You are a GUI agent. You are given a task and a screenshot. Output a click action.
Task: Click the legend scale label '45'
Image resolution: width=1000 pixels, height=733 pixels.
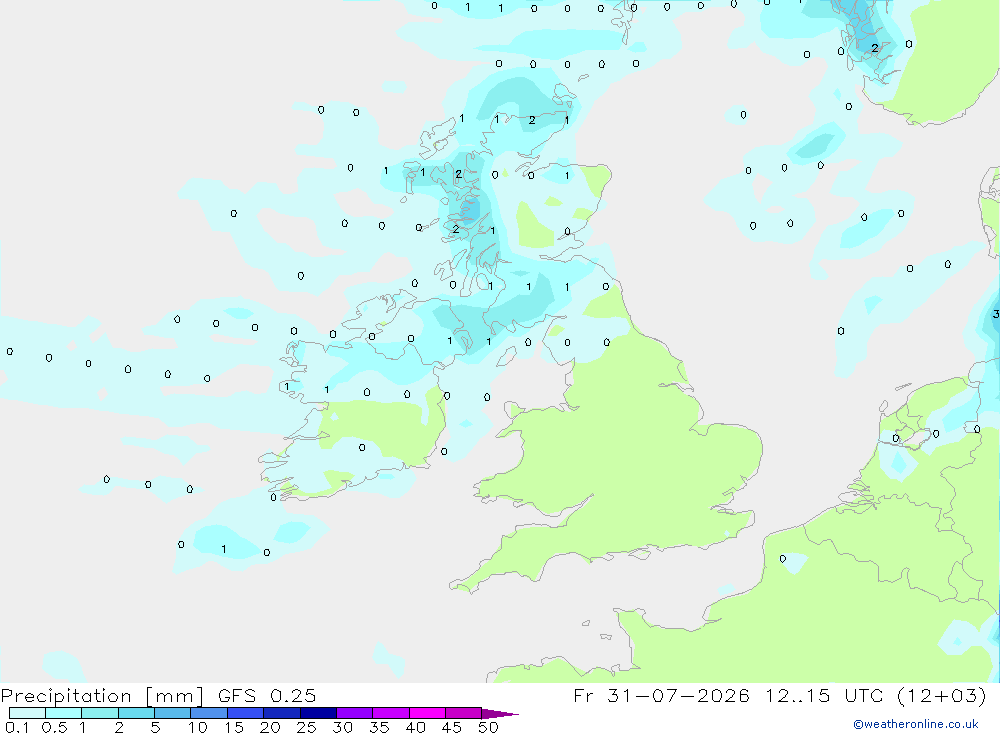click(452, 727)
